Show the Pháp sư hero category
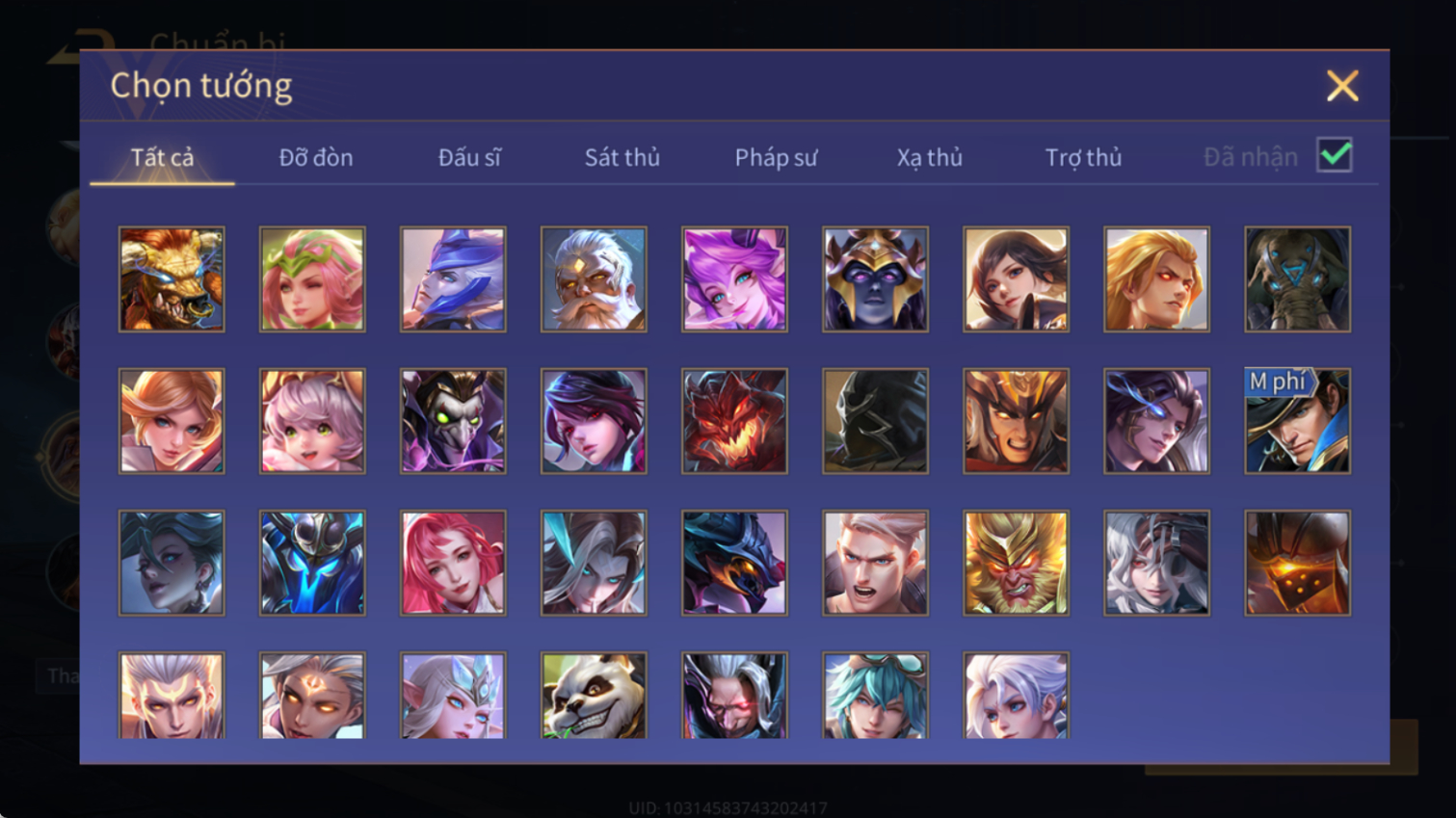Viewport: 1456px width, 818px height. pos(776,157)
